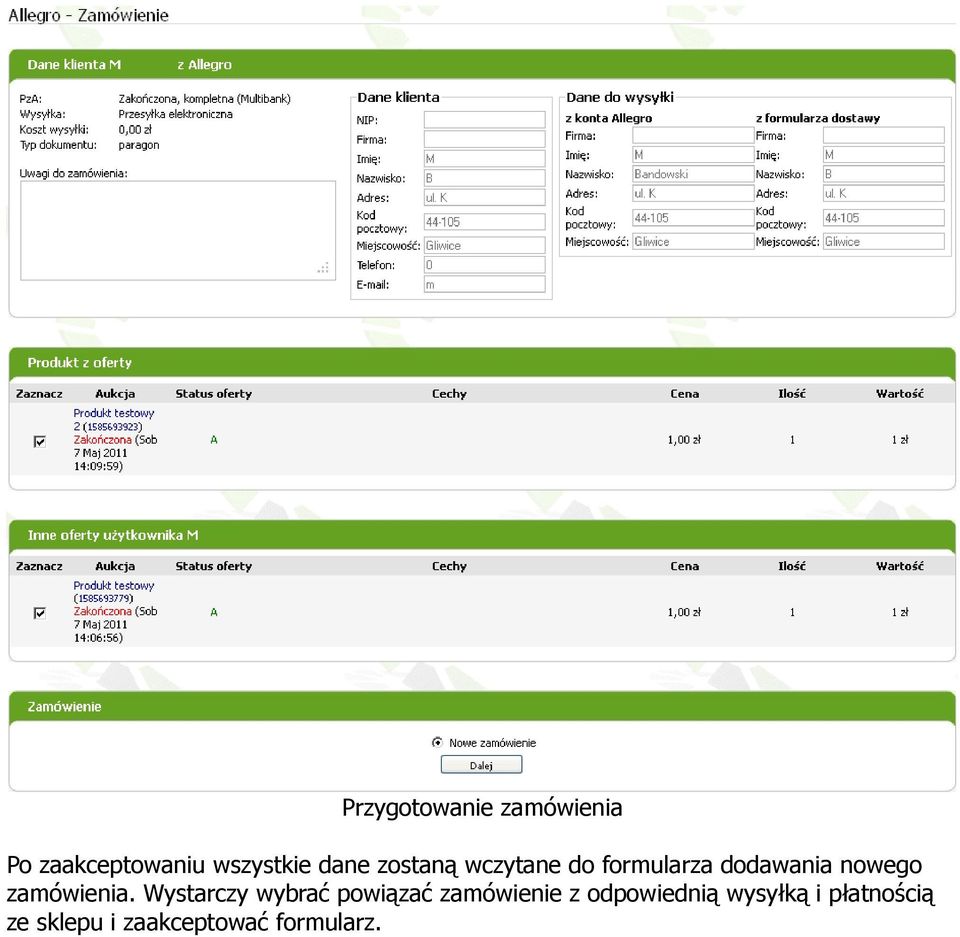The width and height of the screenshot is (960, 937).
Task: Click the Imię field in Dane klienta
Action: click(x=484, y=159)
